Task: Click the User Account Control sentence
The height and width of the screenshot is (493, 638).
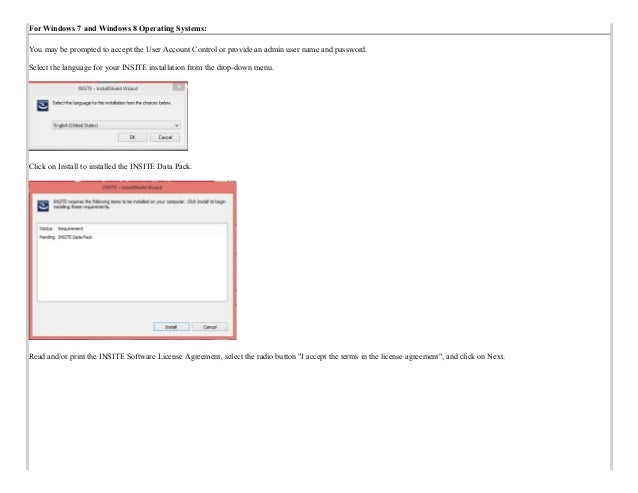Action: click(198, 50)
